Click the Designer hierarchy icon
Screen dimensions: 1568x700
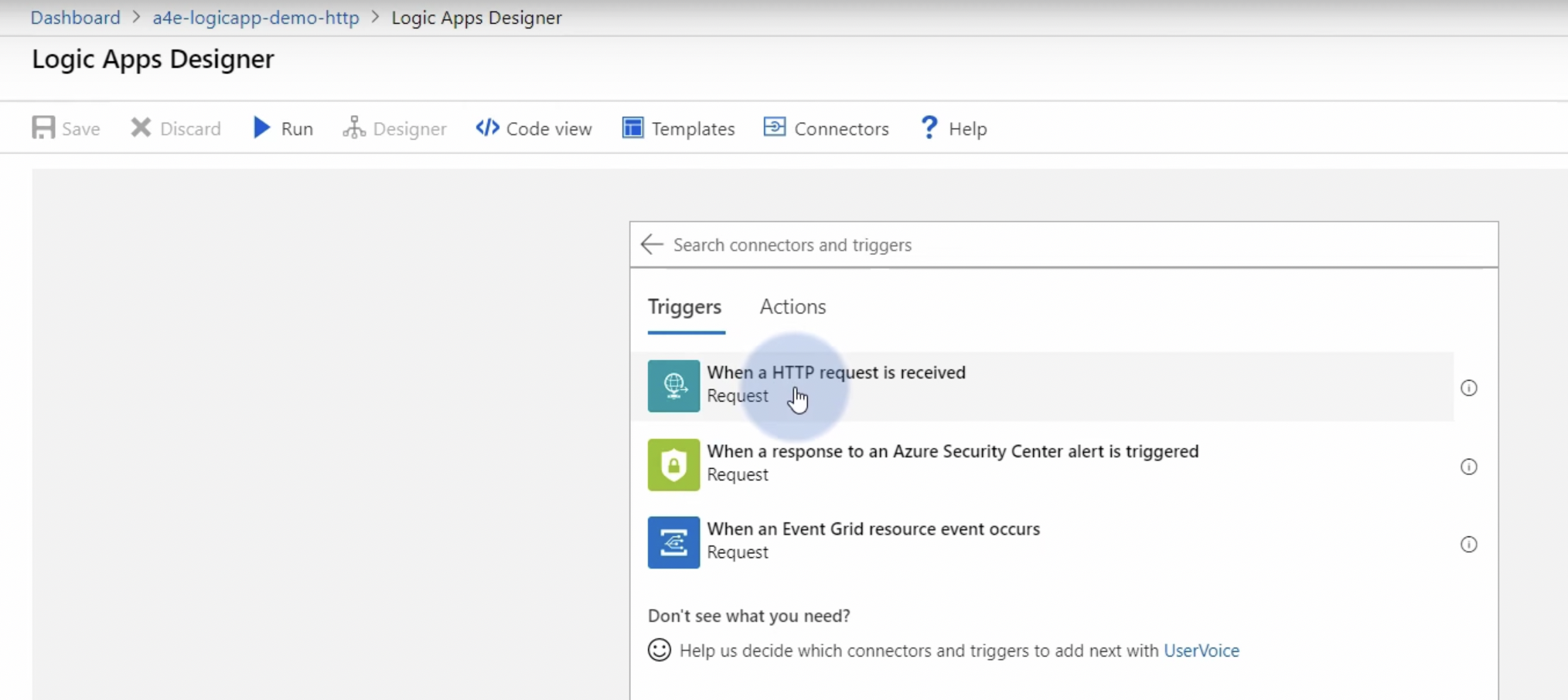click(x=353, y=127)
